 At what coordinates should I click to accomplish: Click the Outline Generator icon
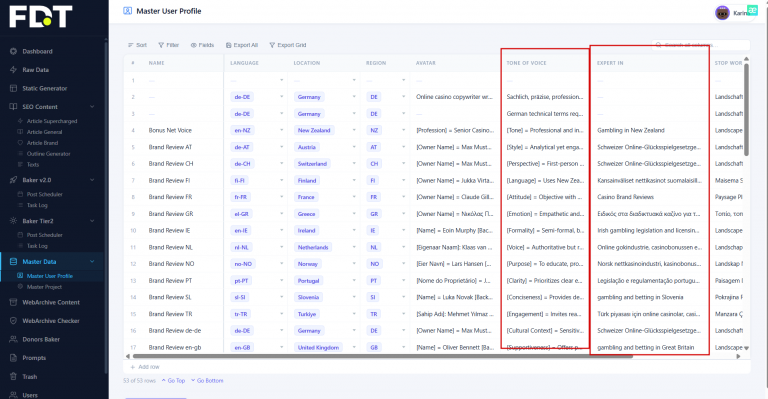(x=20, y=154)
